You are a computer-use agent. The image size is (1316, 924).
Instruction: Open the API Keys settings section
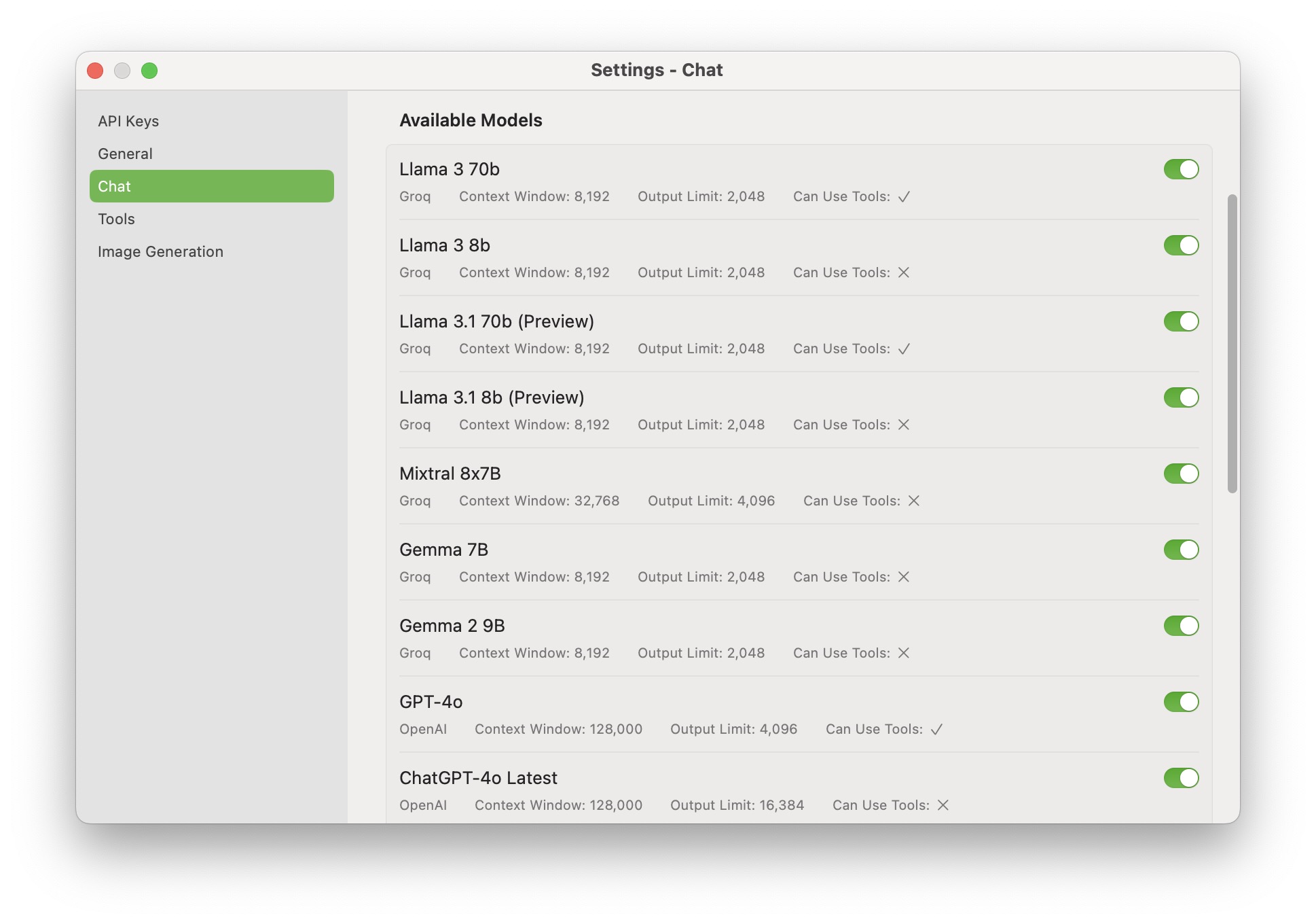(x=128, y=121)
